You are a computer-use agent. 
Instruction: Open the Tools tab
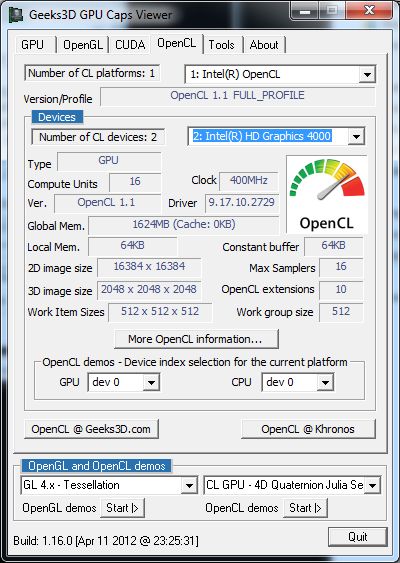point(222,45)
